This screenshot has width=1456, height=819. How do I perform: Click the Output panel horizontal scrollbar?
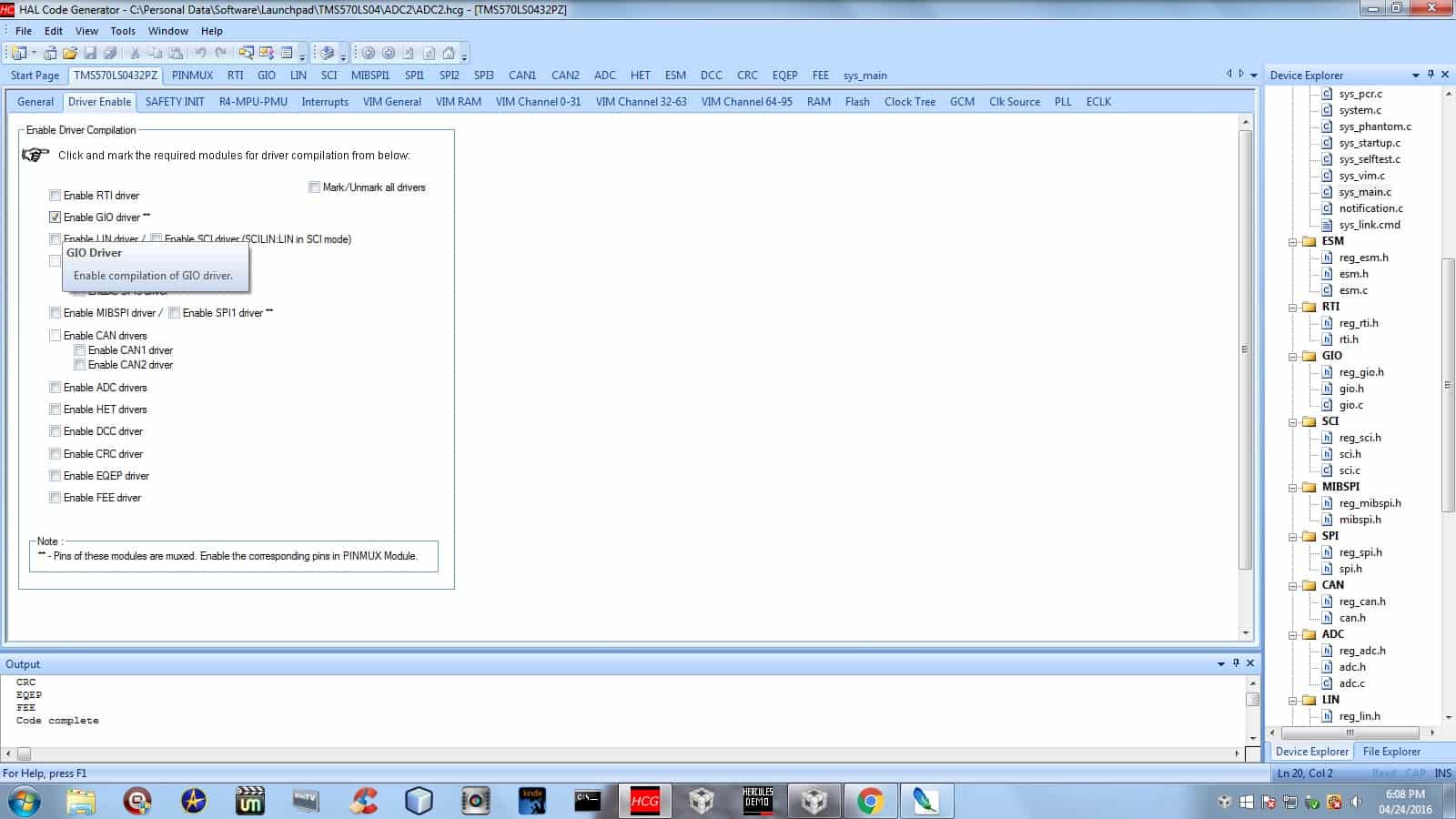tap(628, 753)
